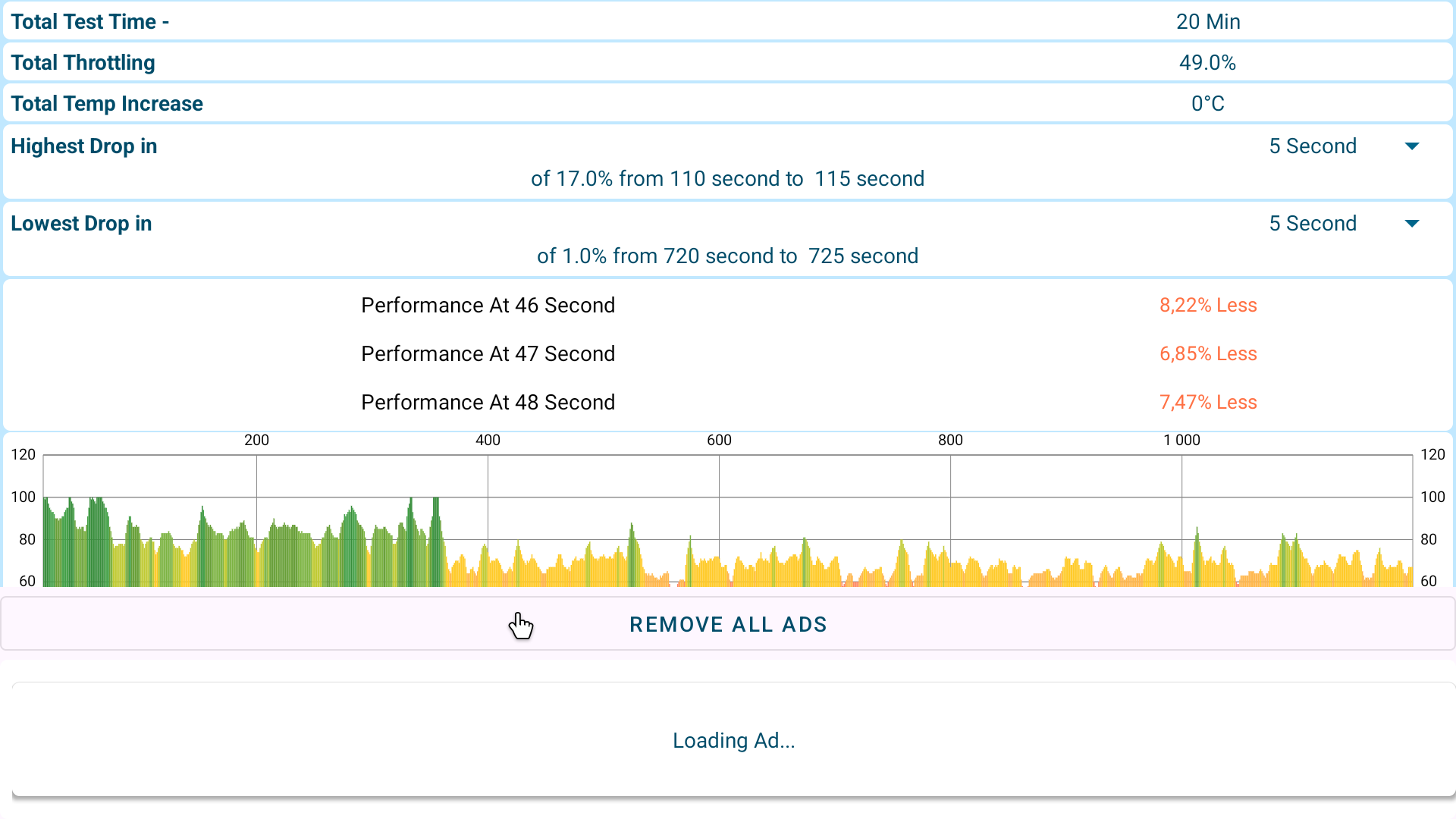The height and width of the screenshot is (819, 1456).
Task: Click the highest drop range text '110 second to 115 second'
Action: [x=796, y=179]
